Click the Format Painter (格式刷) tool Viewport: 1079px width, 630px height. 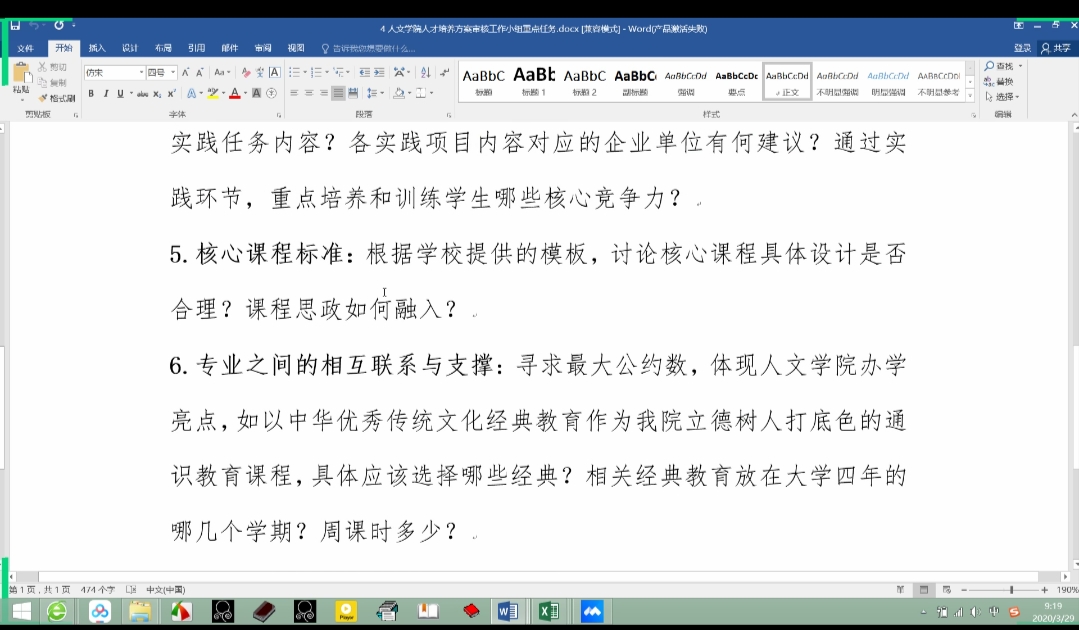click(57, 98)
